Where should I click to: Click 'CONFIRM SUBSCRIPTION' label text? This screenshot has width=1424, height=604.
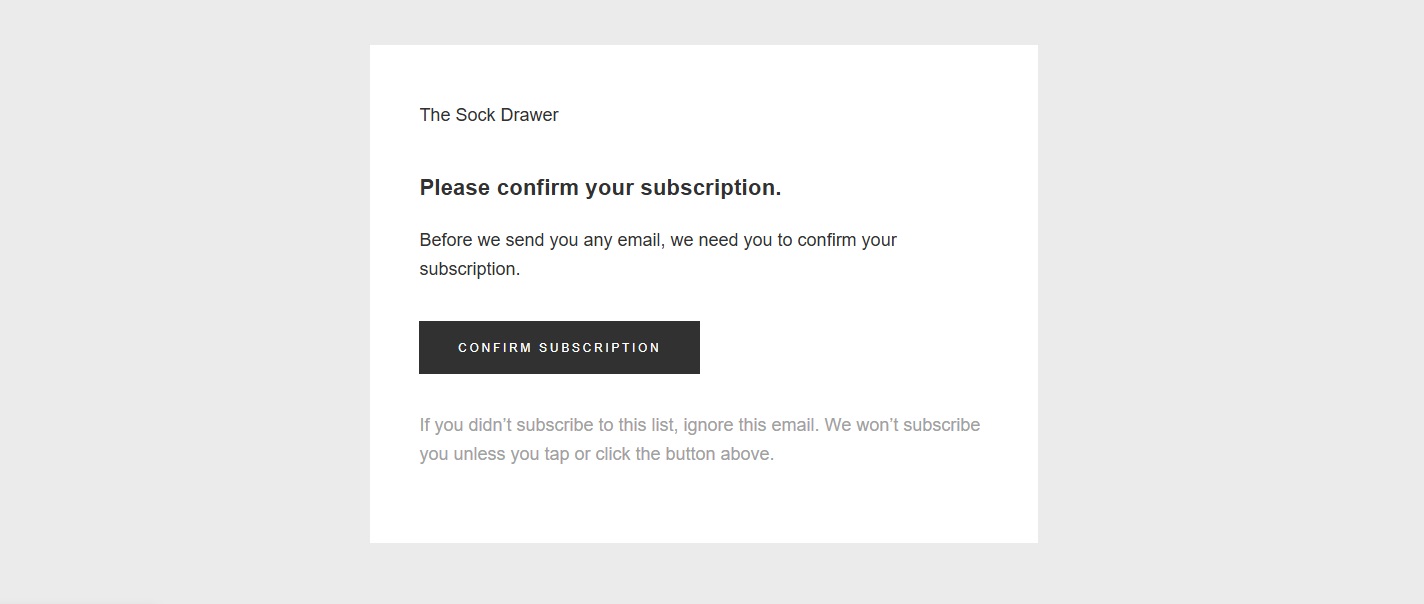pos(559,347)
